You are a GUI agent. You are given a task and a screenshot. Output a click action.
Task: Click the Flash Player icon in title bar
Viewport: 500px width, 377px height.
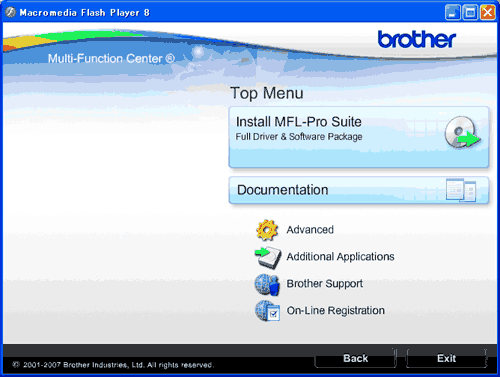click(10, 12)
